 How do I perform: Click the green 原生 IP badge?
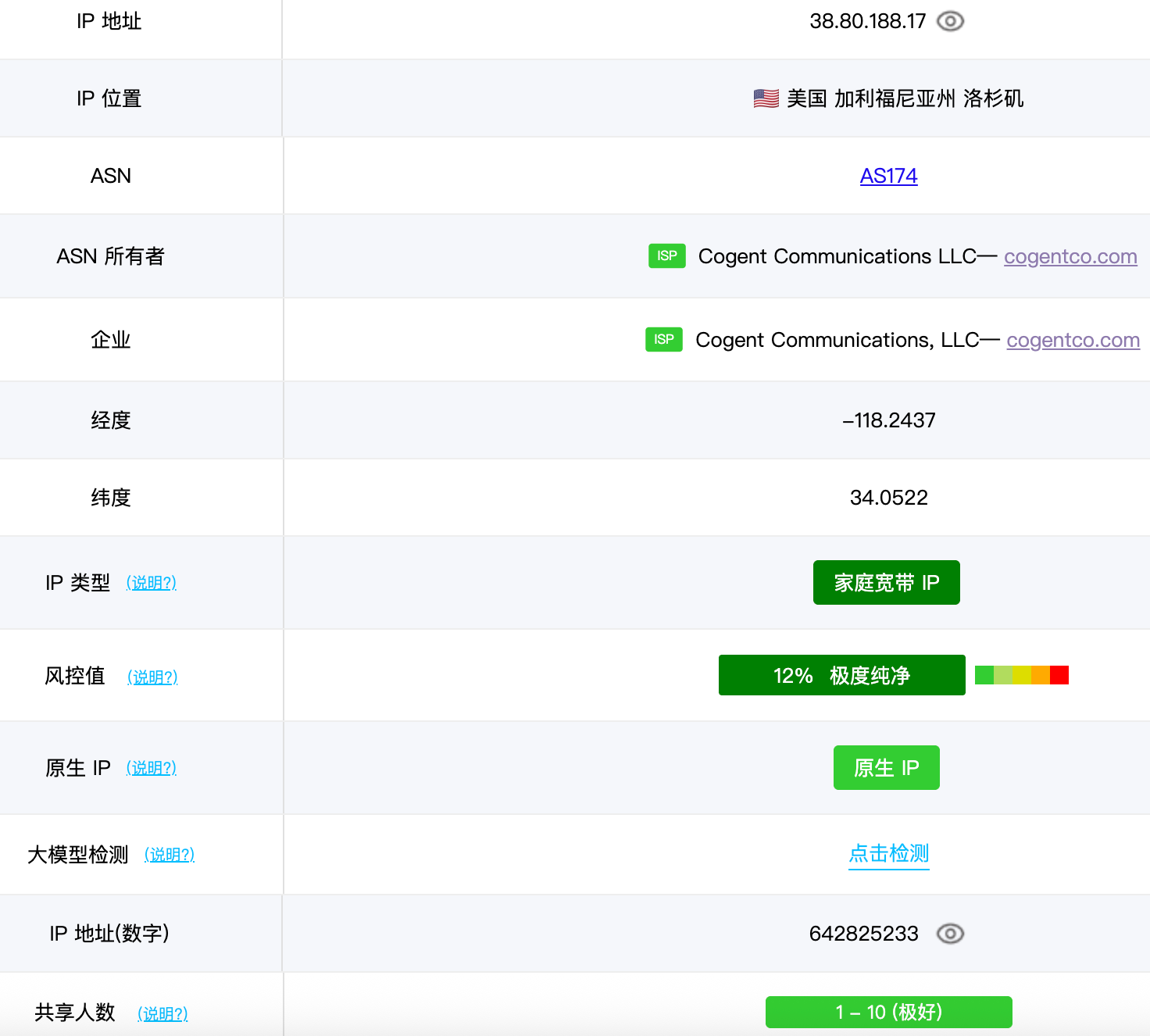886,768
